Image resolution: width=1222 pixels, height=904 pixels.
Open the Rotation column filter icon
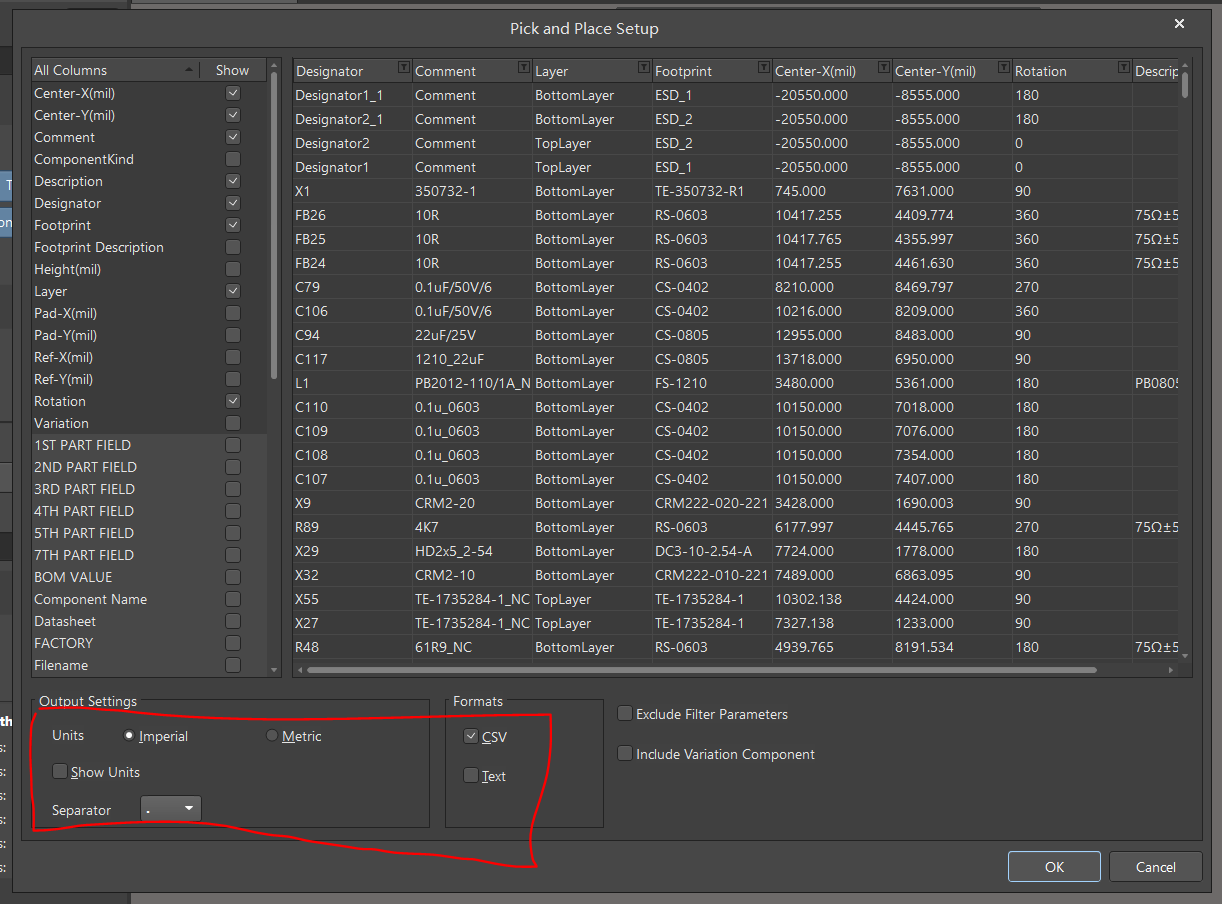[1123, 68]
